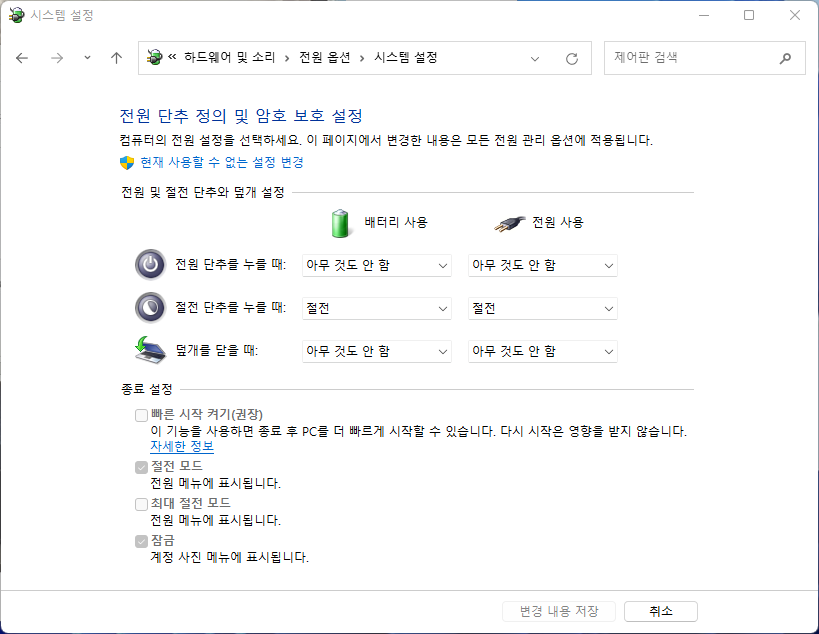
Task: Click '덮개를 닫을 때:' label
Action: [217, 350]
